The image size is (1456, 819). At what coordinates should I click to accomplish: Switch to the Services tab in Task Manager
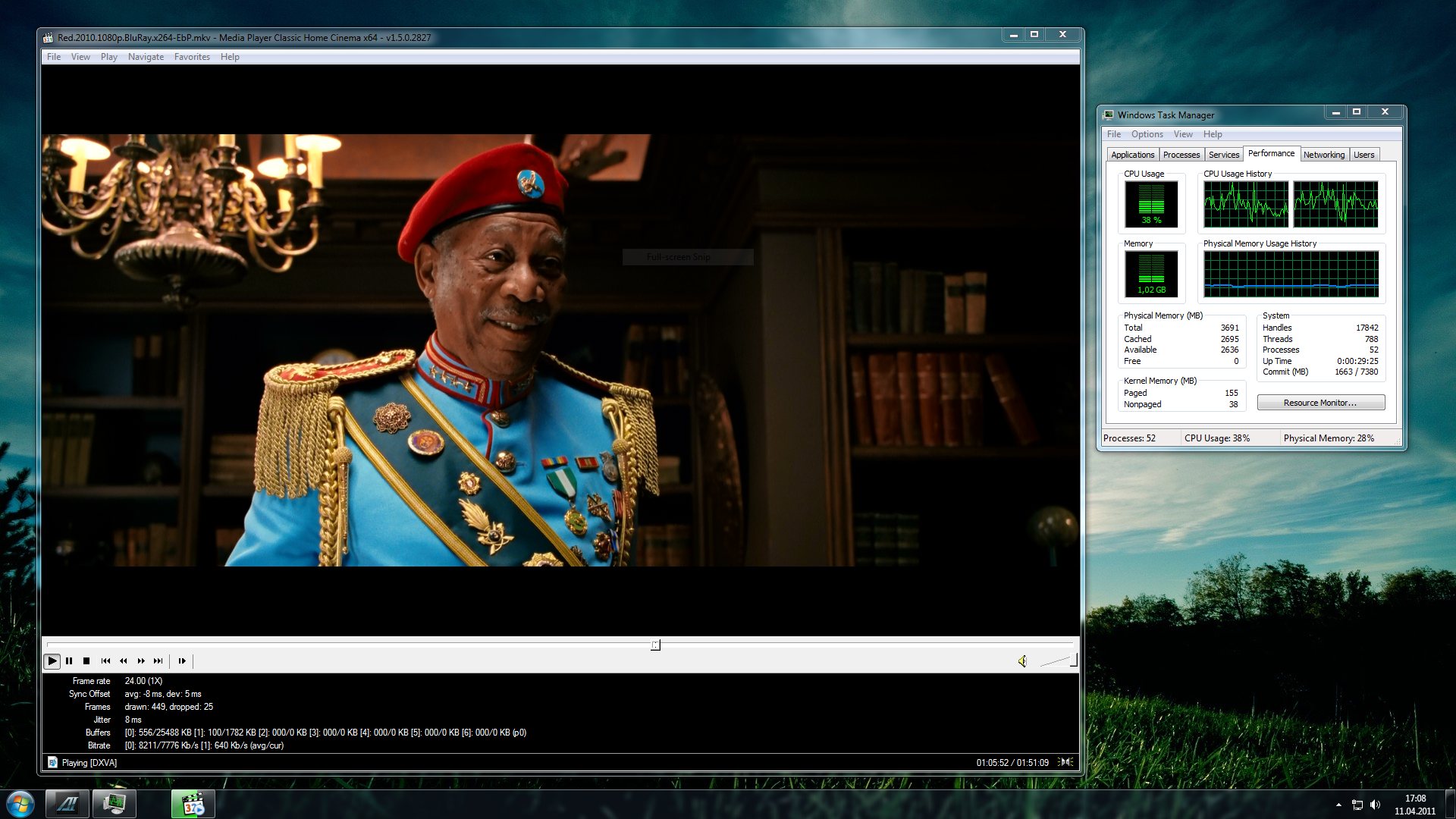(x=1224, y=155)
